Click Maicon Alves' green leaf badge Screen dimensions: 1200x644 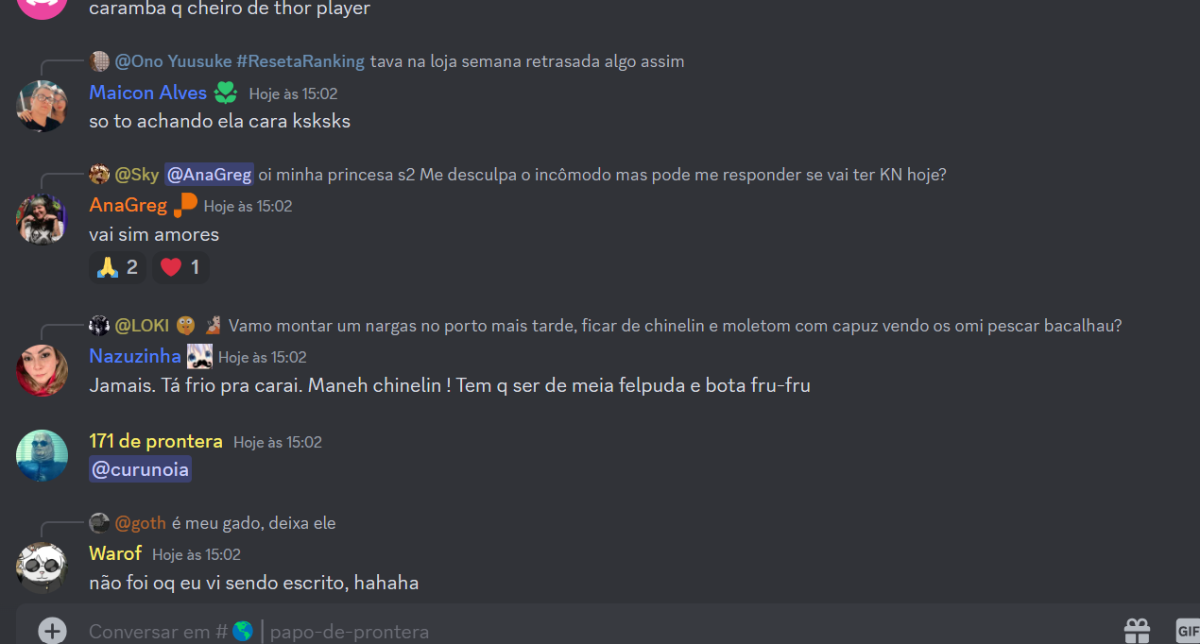pyautogui.click(x=226, y=93)
